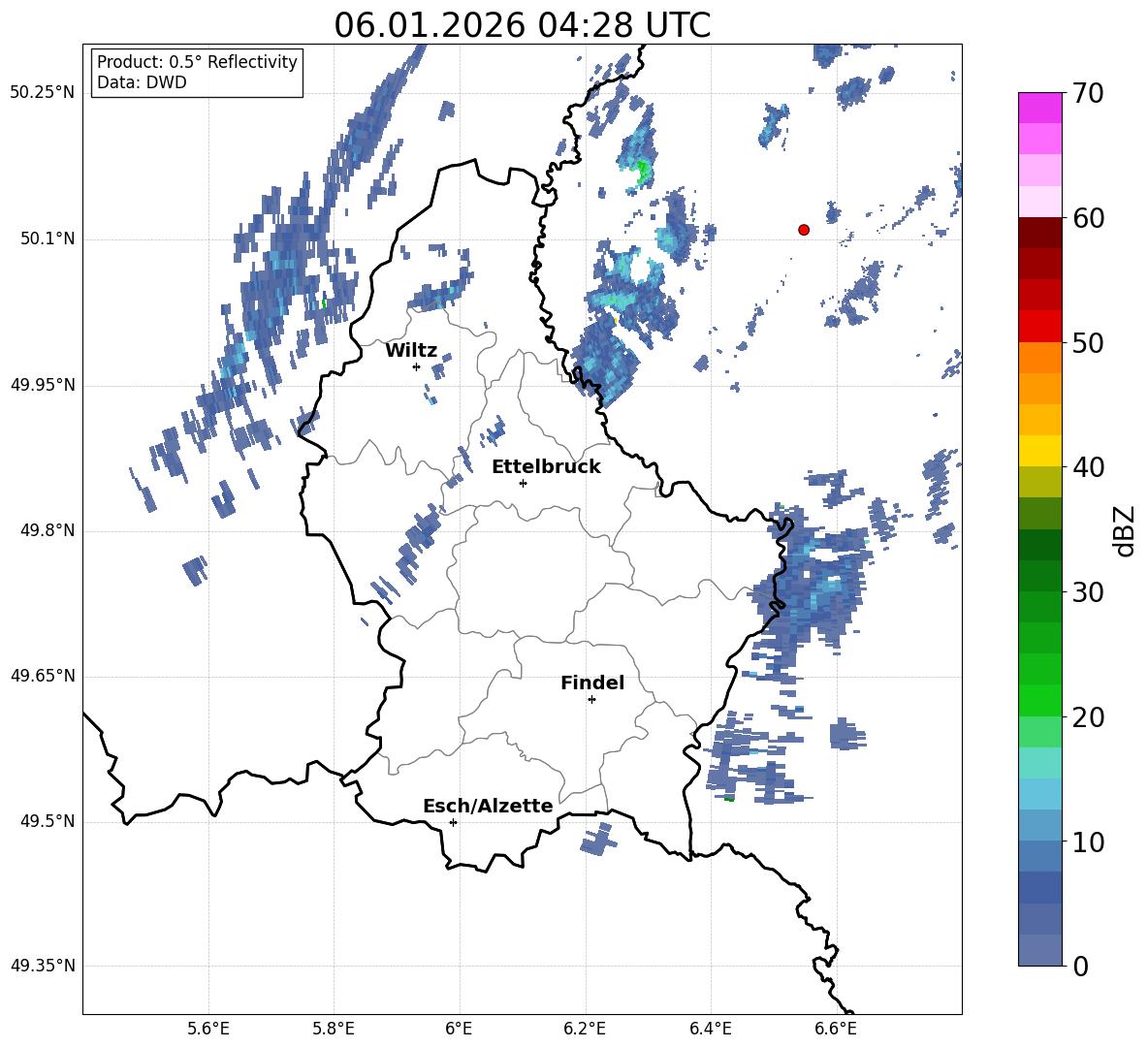Click the colorbar label '40'
Screen dimensions: 1148x1048
coord(1088,467)
